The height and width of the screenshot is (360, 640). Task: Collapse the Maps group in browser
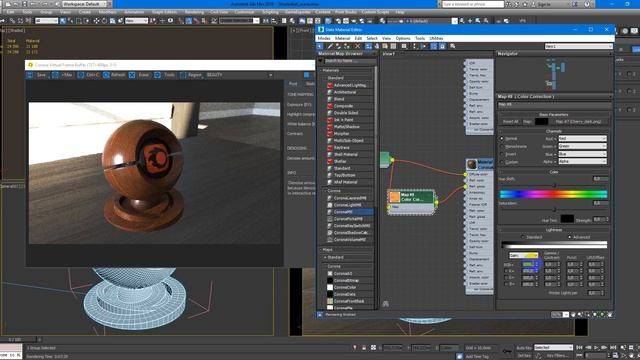(321, 250)
